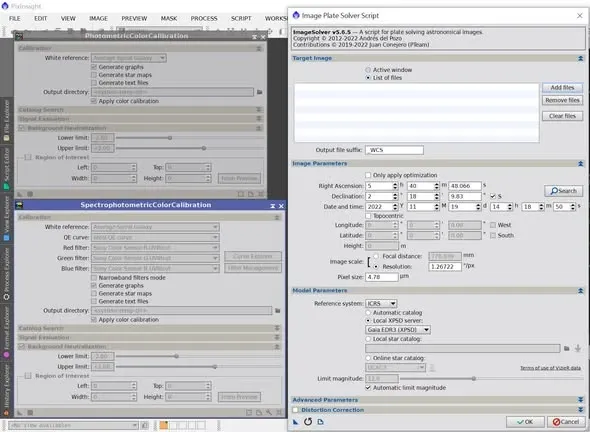Click the document icon beside reset in Image Solver
This screenshot has height=432, width=590.
(320, 422)
